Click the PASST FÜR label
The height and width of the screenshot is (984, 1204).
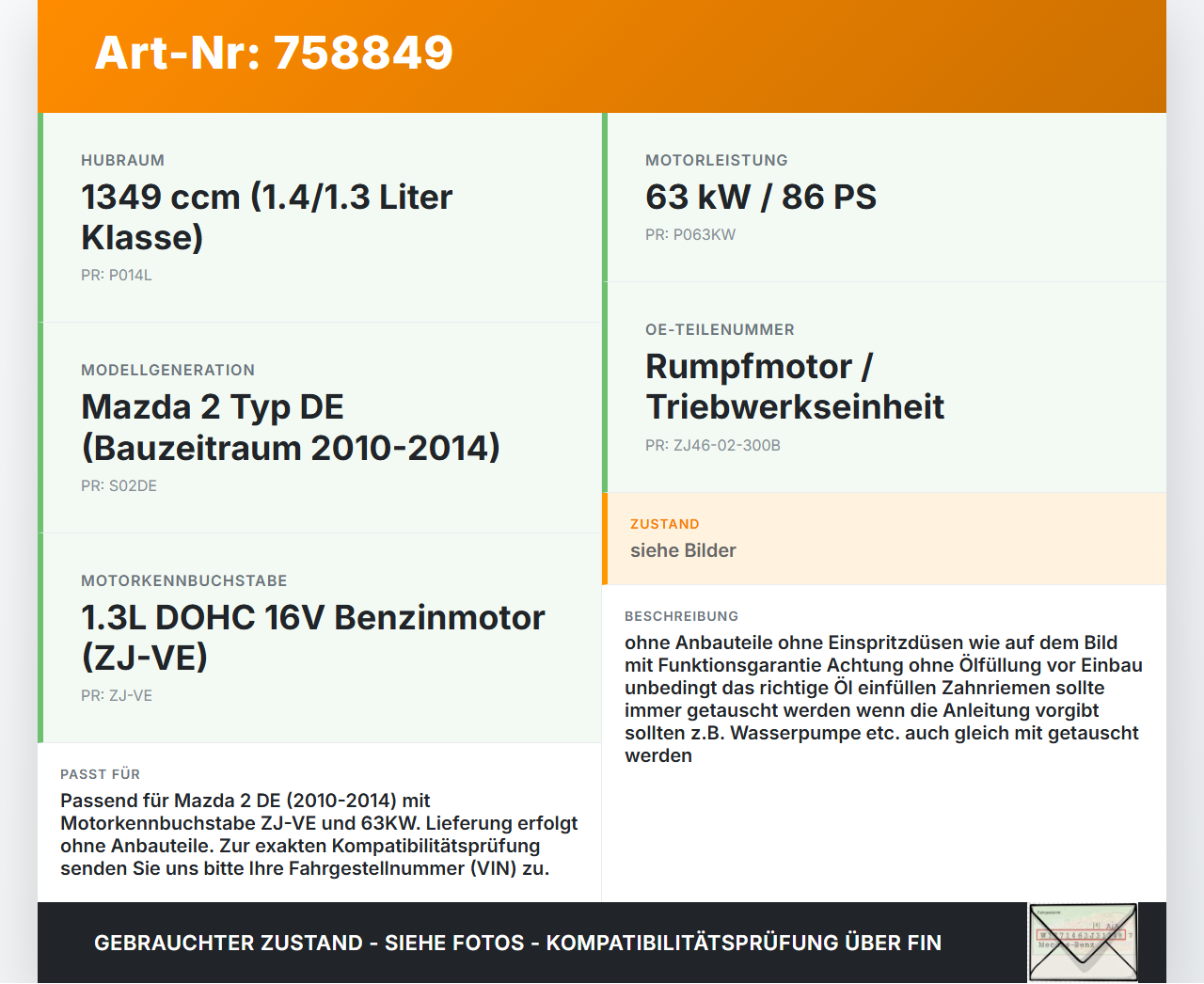(x=100, y=774)
